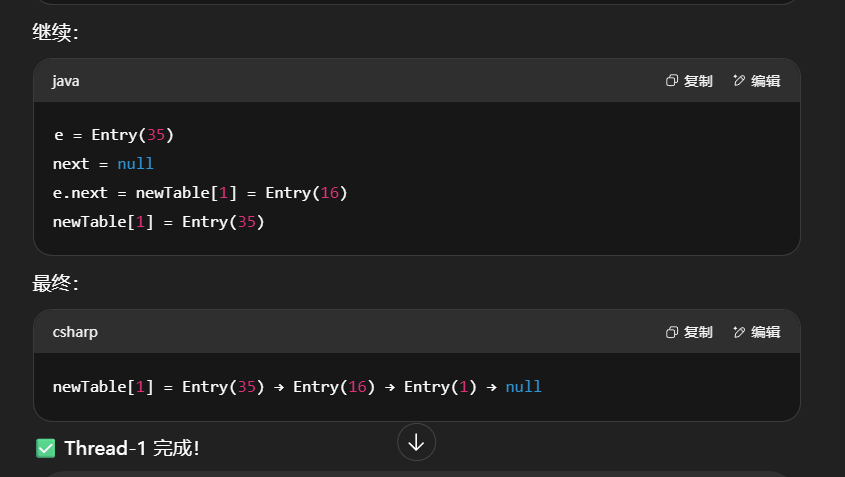Viewport: 845px width, 477px height.
Task: Click the Thread-1 完成! heading
Action: 131,448
